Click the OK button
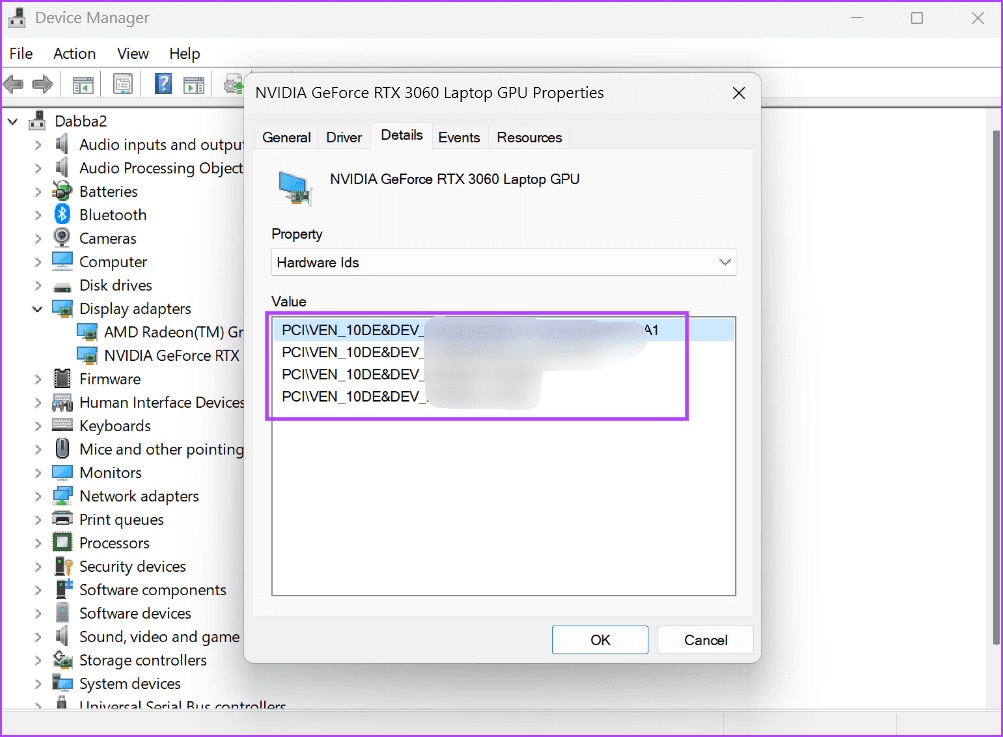Viewport: 1003px width, 737px height. coord(600,639)
